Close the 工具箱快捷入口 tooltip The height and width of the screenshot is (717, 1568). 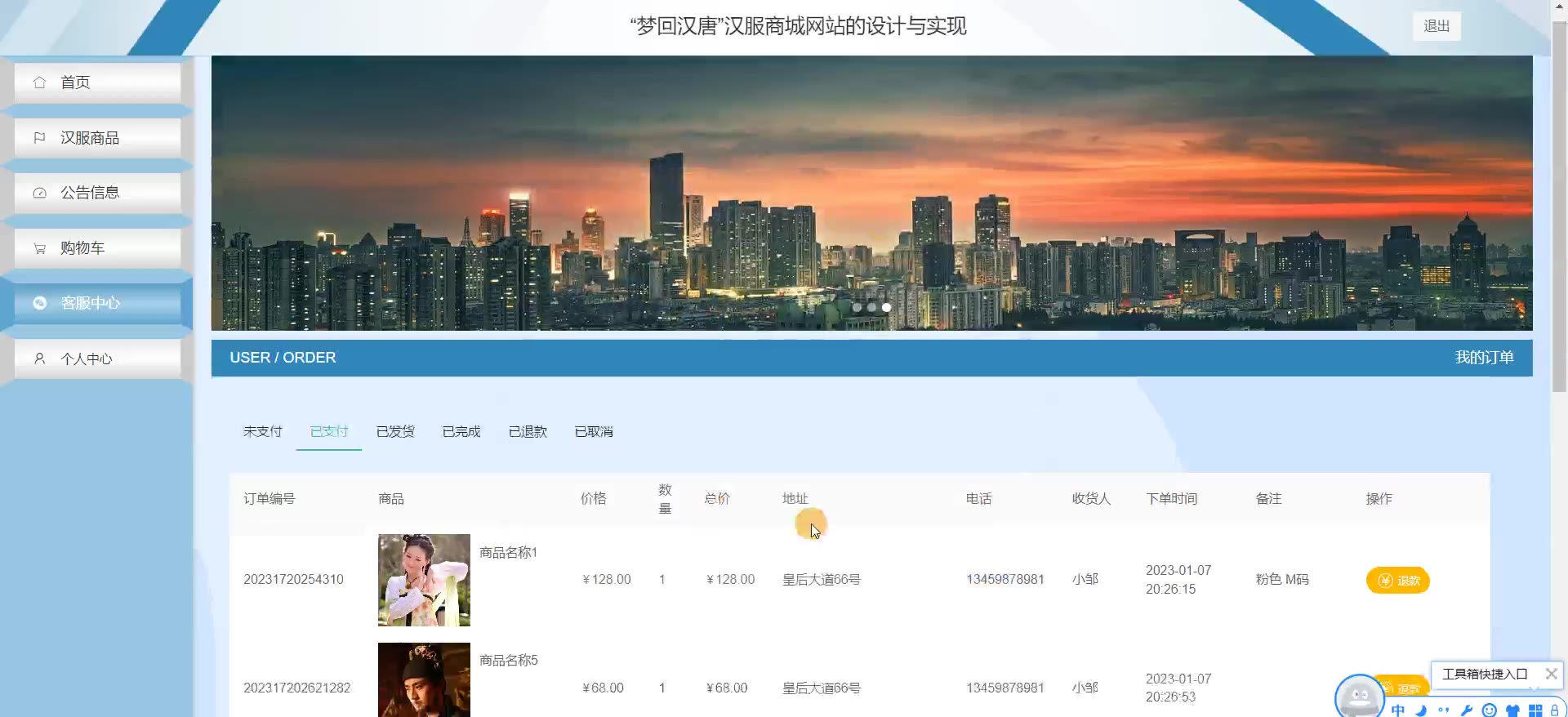(1551, 674)
